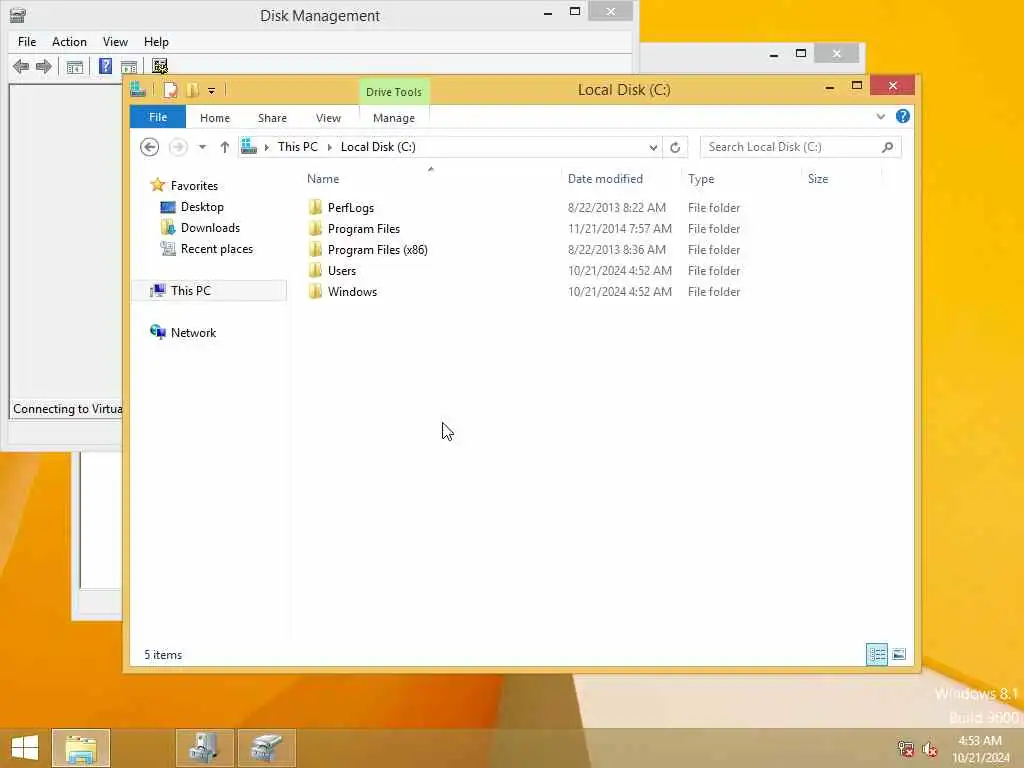
Task: Click the volume tray icon
Action: click(930, 748)
